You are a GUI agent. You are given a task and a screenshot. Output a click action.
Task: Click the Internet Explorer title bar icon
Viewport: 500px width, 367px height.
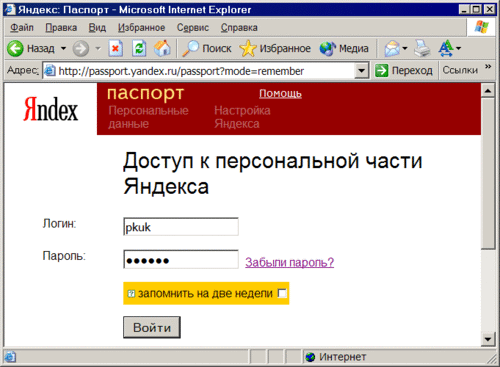9,9
